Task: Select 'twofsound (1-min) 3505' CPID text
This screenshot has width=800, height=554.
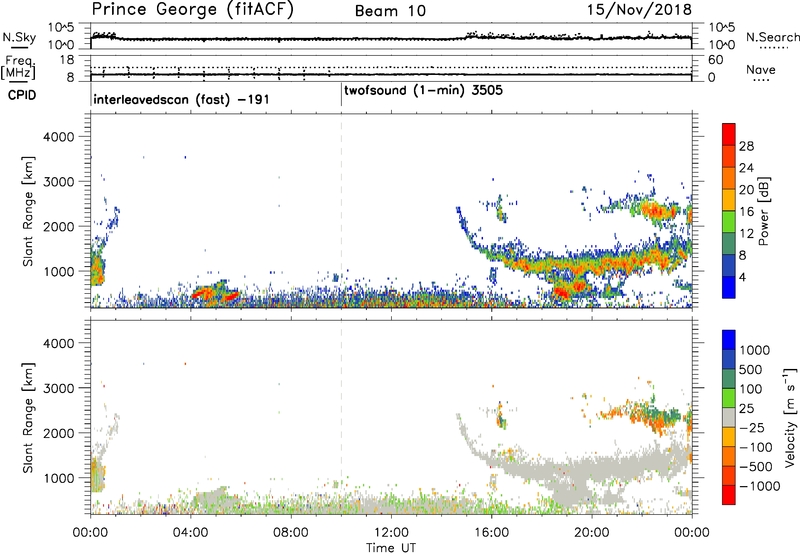Action: click(423, 91)
